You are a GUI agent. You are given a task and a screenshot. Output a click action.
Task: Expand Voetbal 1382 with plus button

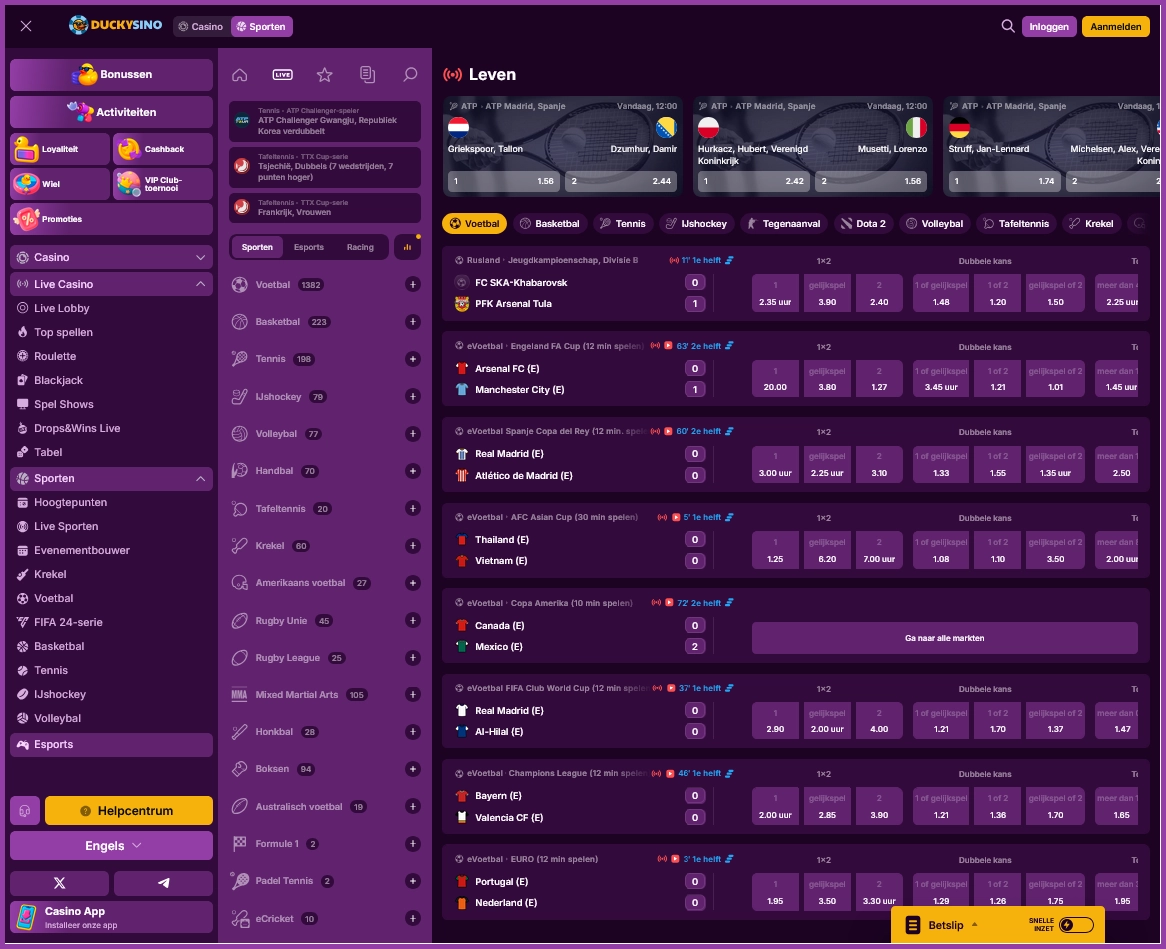tap(413, 284)
